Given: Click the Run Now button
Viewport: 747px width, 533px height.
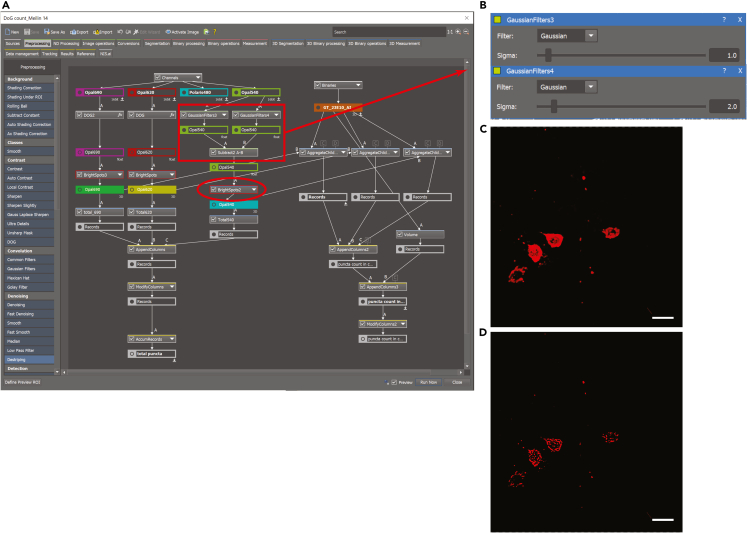Looking at the screenshot, I should pos(428,382).
